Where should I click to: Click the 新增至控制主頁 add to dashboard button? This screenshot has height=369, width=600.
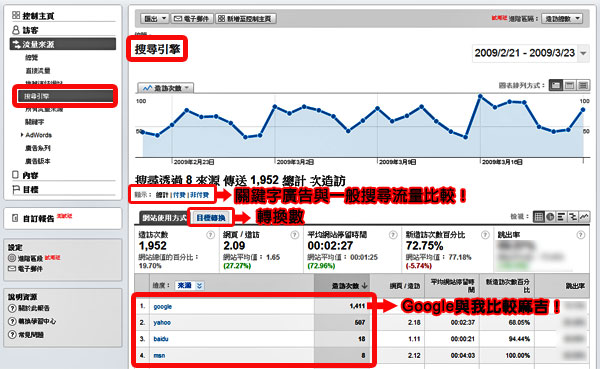pos(246,18)
